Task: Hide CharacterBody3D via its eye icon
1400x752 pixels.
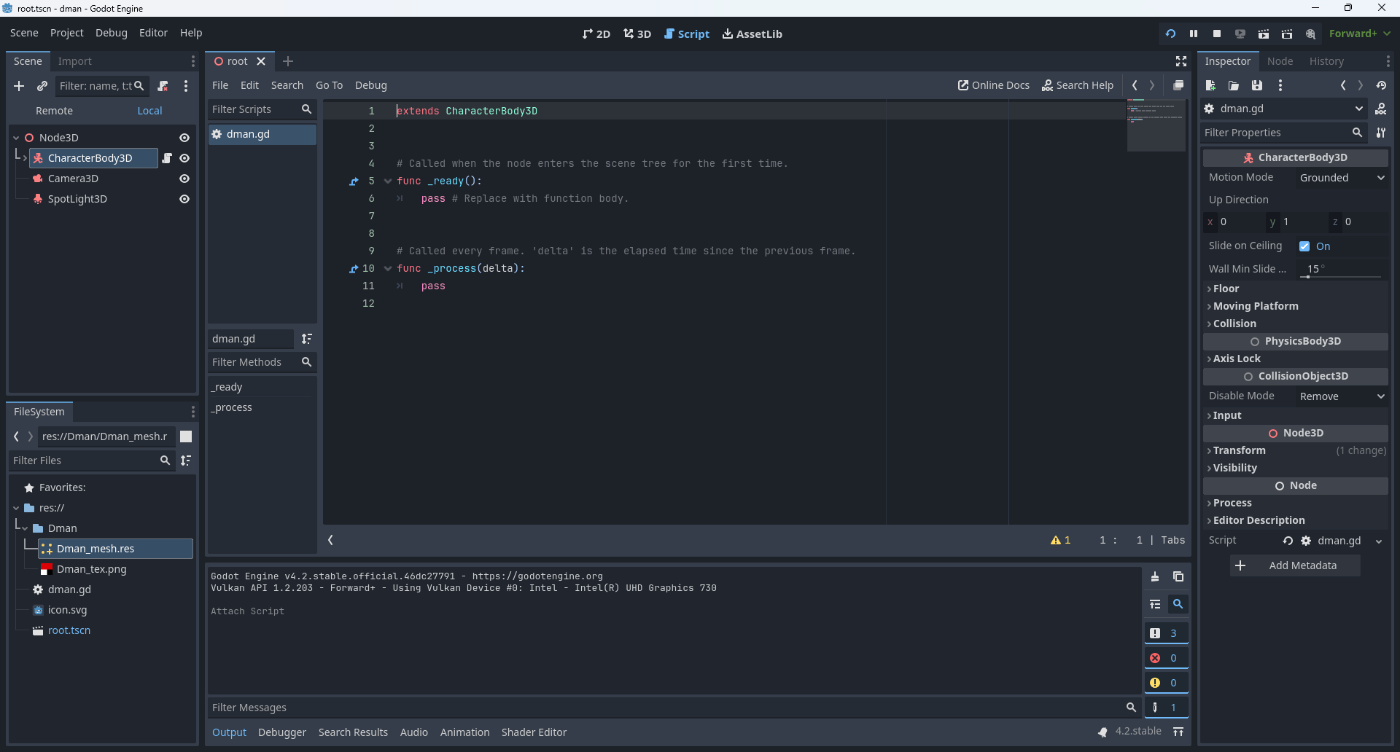Action: point(184,158)
